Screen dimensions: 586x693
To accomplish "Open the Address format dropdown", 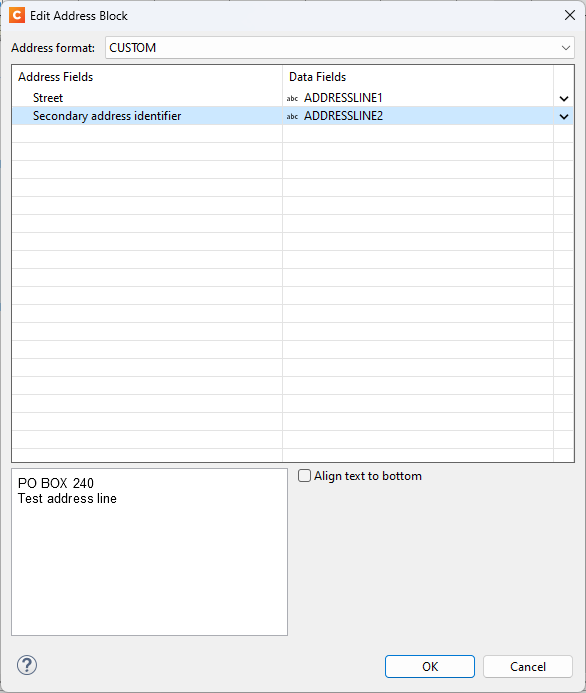I will click(565, 48).
